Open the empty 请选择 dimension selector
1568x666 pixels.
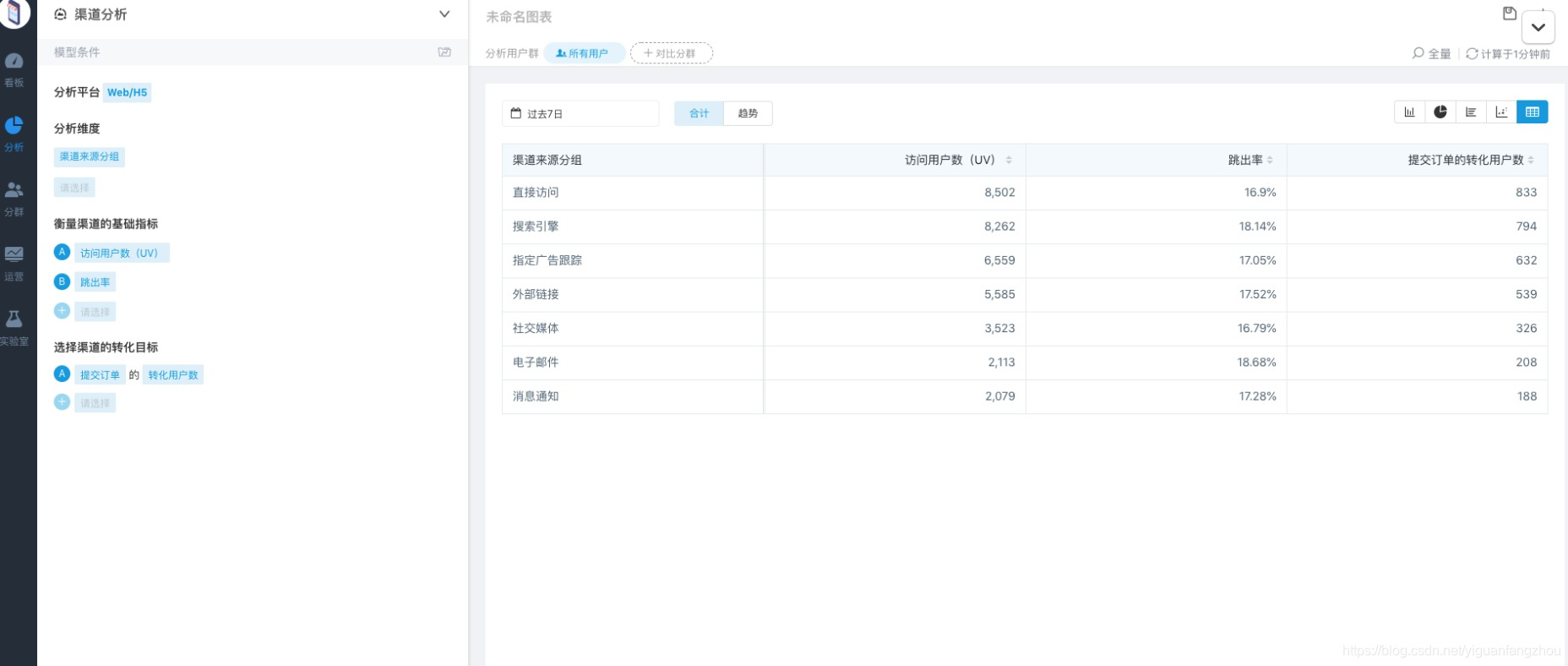(x=74, y=188)
